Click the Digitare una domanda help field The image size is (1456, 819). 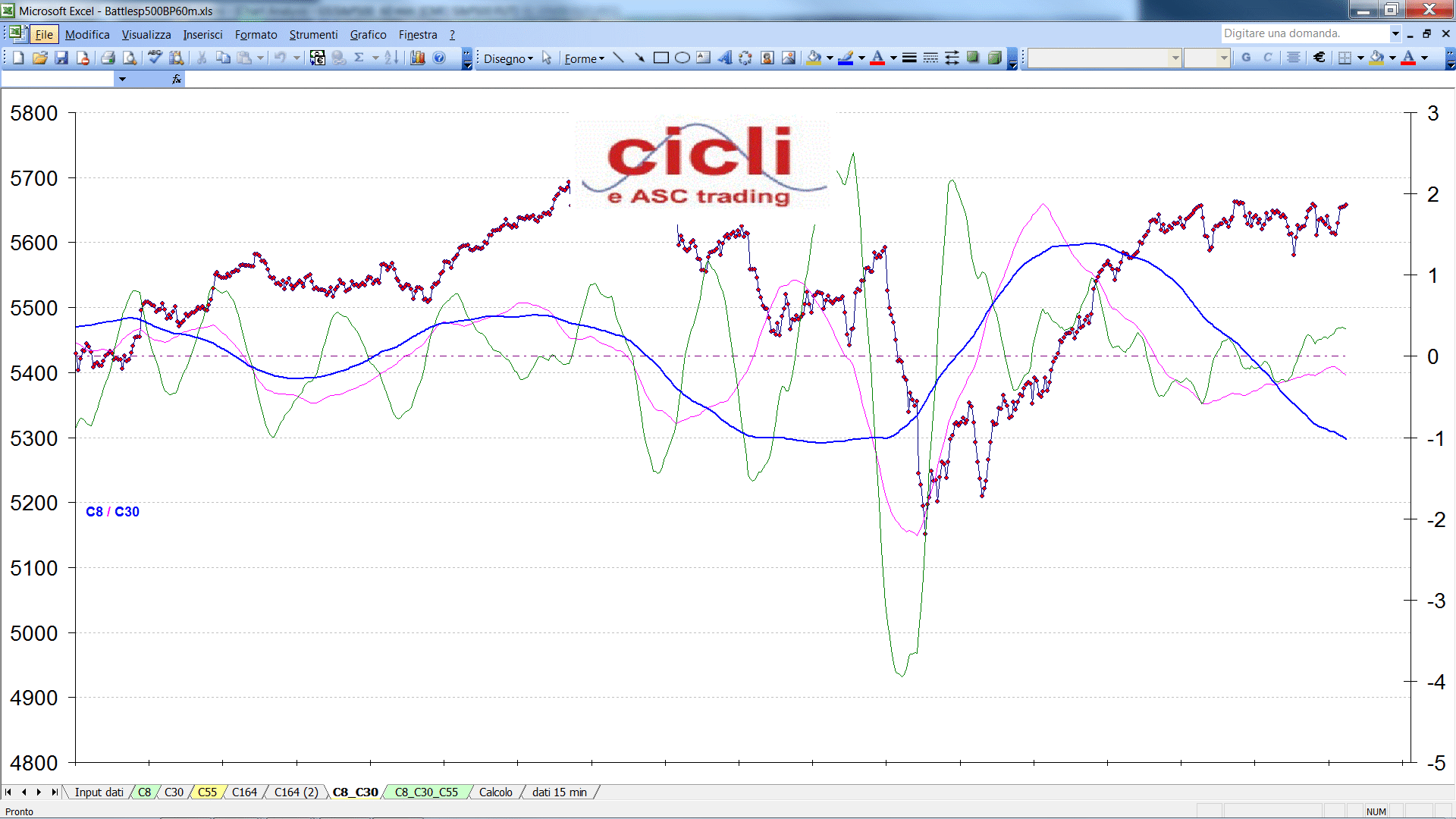click(x=1304, y=33)
